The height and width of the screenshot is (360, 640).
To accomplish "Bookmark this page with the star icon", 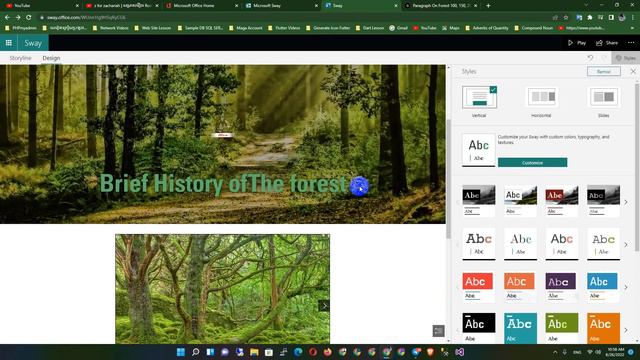I will (x=566, y=18).
